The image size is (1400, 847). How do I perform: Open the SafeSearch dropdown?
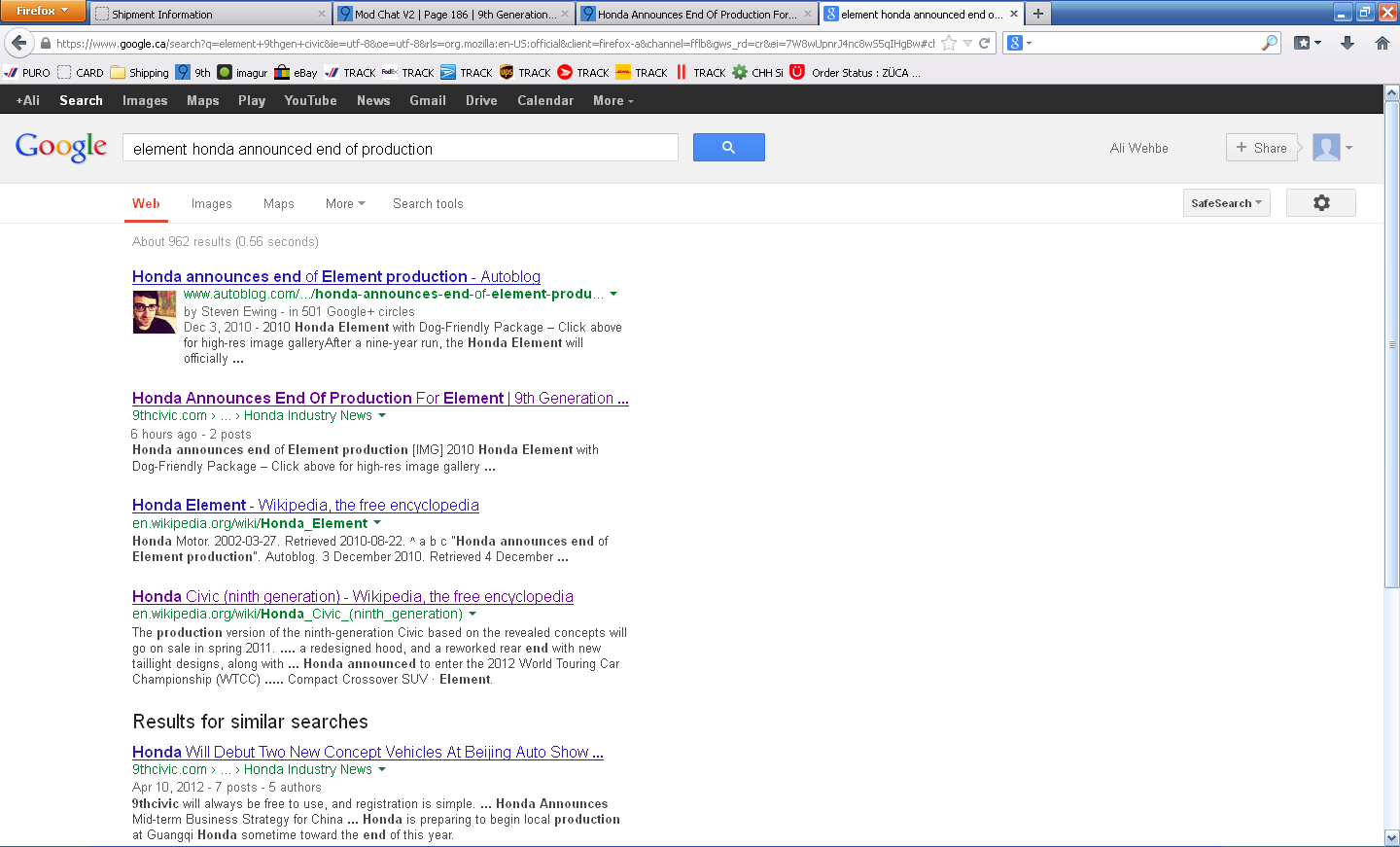point(1226,203)
